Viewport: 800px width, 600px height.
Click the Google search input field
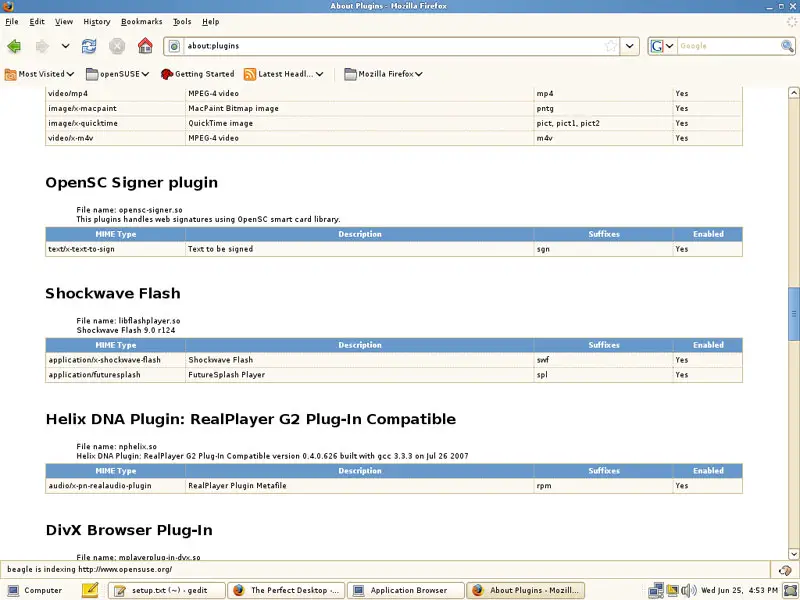[x=729, y=46]
